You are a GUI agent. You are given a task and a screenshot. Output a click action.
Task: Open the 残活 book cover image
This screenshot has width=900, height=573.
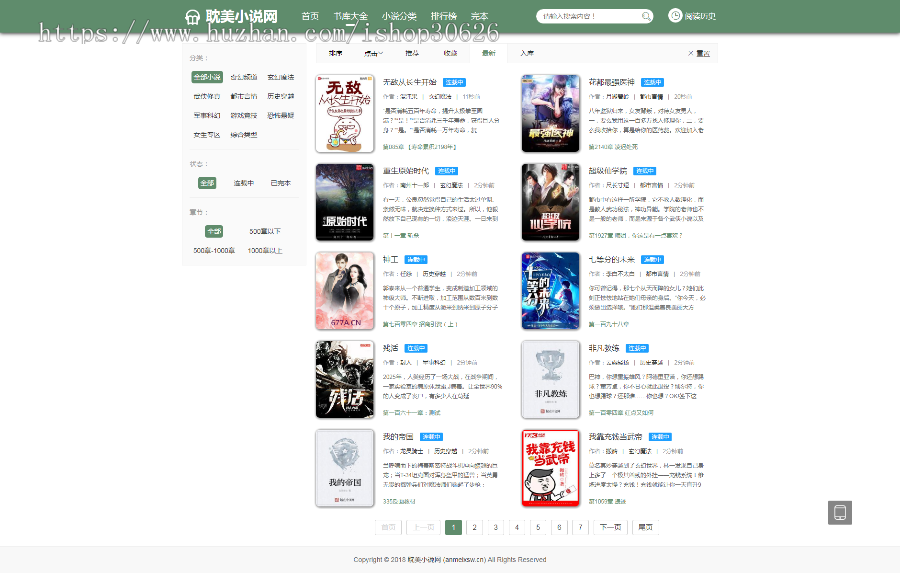(x=344, y=380)
